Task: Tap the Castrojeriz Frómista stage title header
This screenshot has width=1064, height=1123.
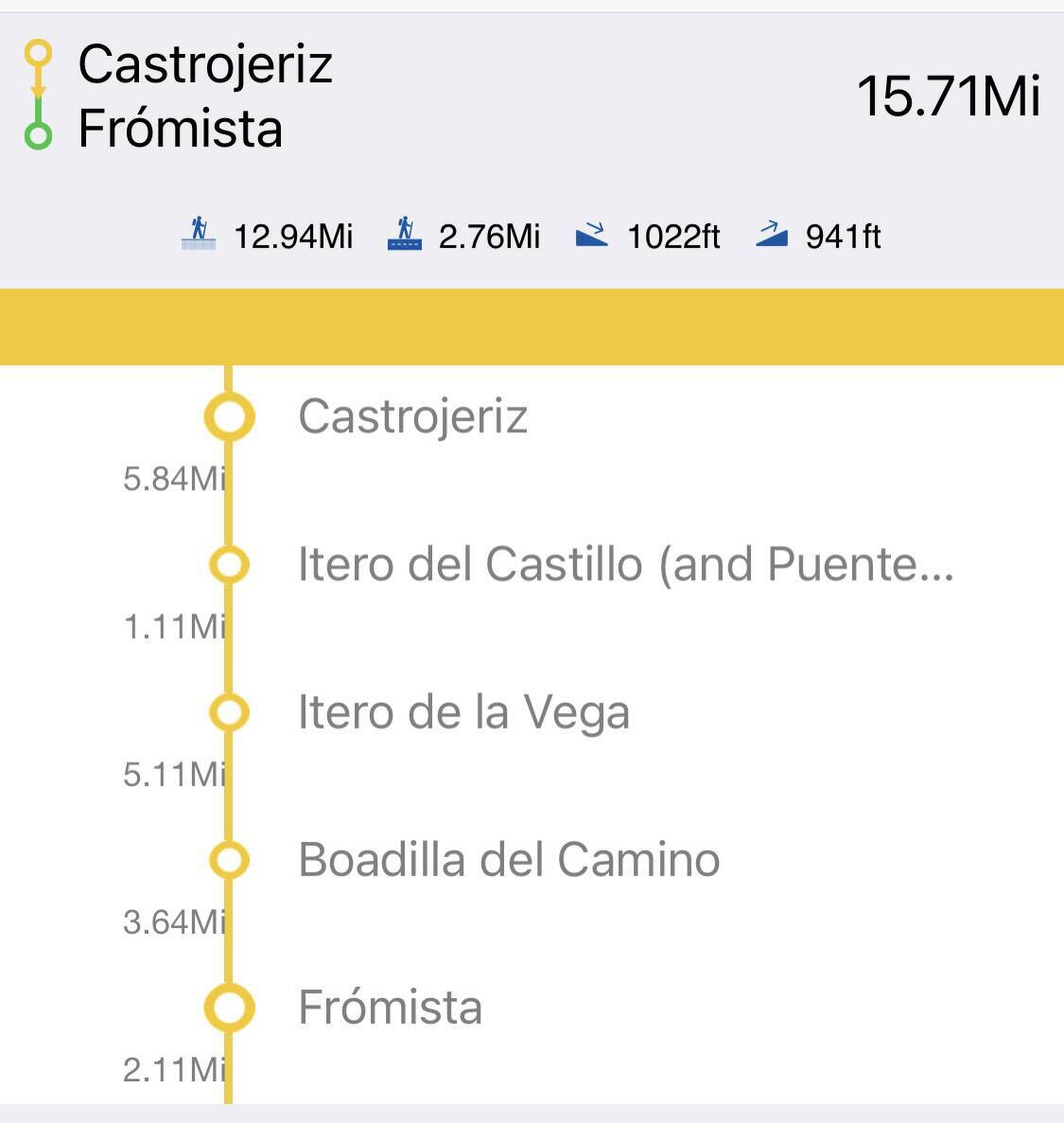Action: pos(204,97)
